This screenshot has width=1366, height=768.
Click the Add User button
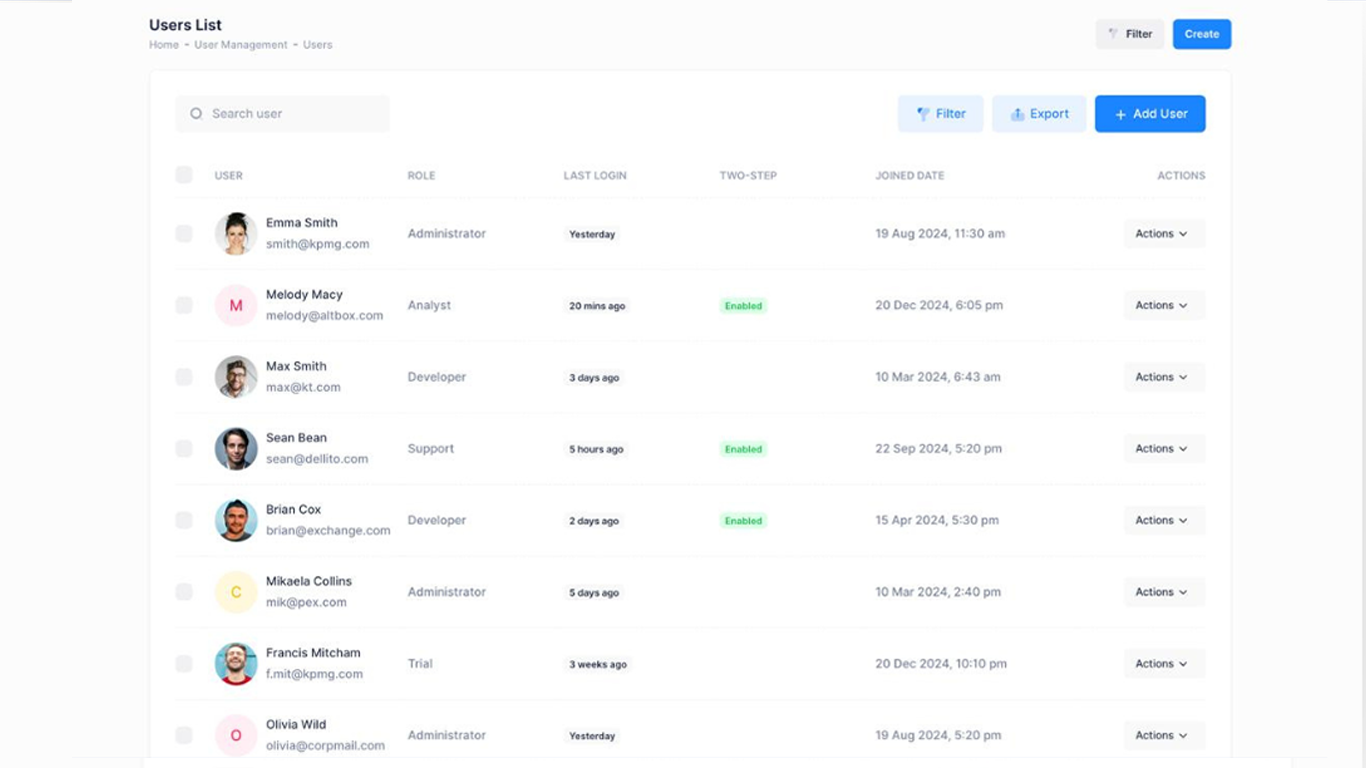tap(1150, 114)
